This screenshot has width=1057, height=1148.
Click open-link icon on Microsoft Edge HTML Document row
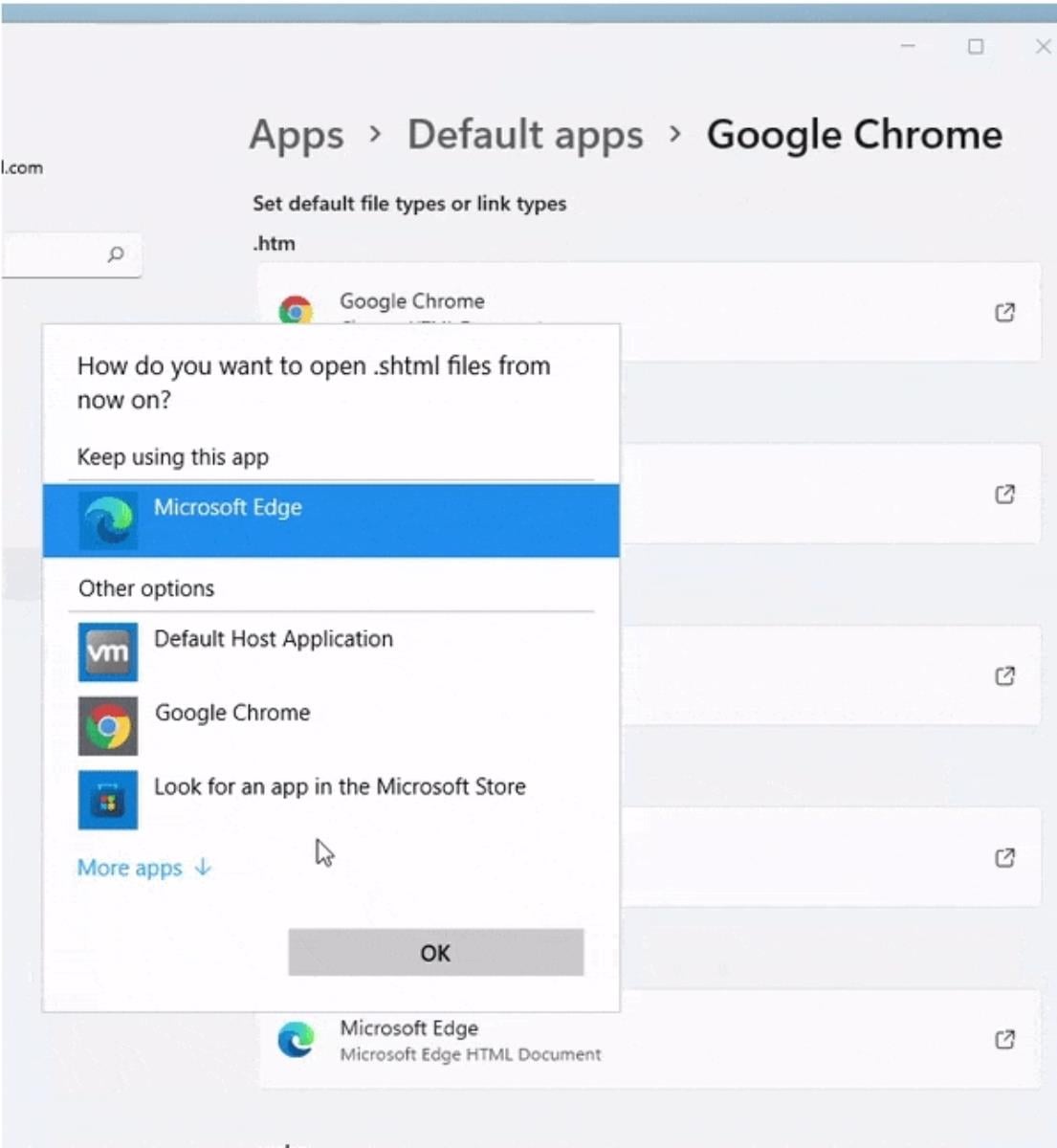tap(1004, 1039)
